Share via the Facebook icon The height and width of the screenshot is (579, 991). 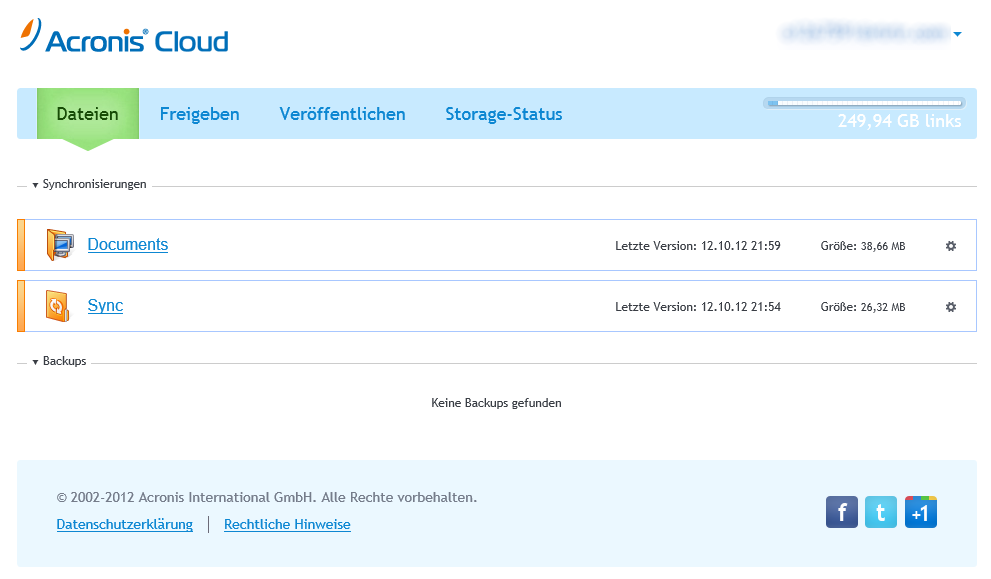tap(842, 512)
